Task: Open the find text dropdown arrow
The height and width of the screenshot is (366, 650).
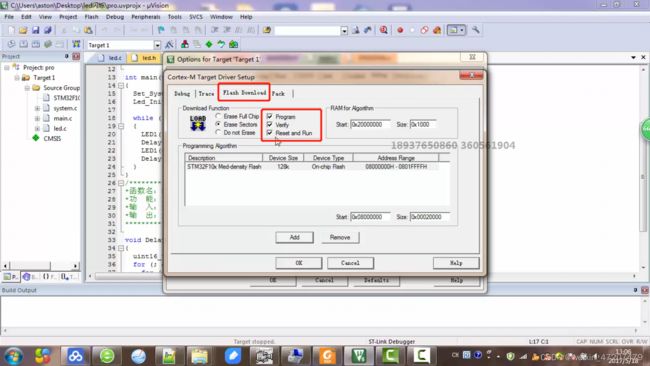Action: (x=344, y=31)
